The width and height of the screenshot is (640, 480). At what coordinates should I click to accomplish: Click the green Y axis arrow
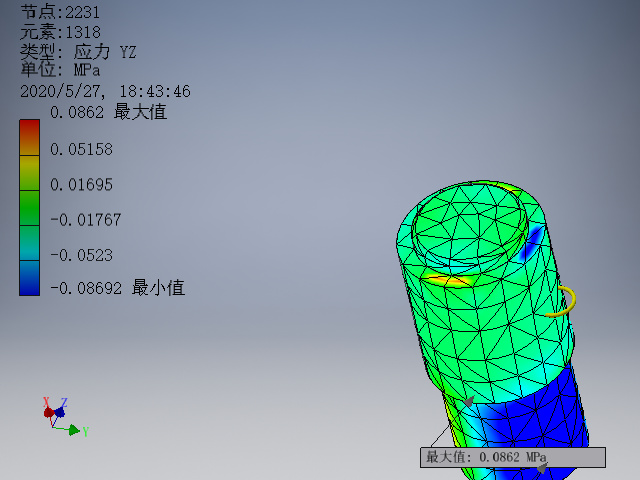(74, 430)
